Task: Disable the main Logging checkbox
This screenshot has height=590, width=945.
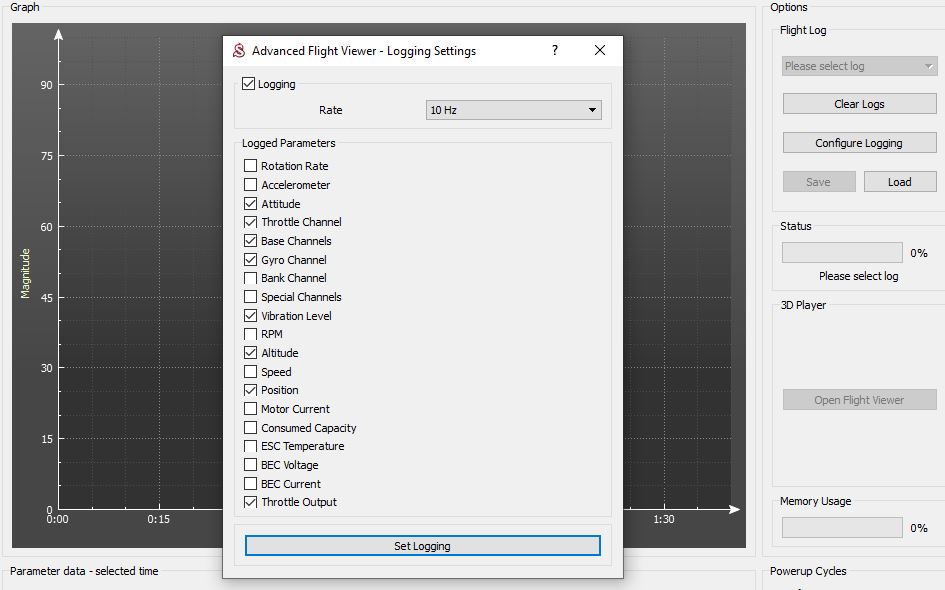Action: click(x=249, y=84)
